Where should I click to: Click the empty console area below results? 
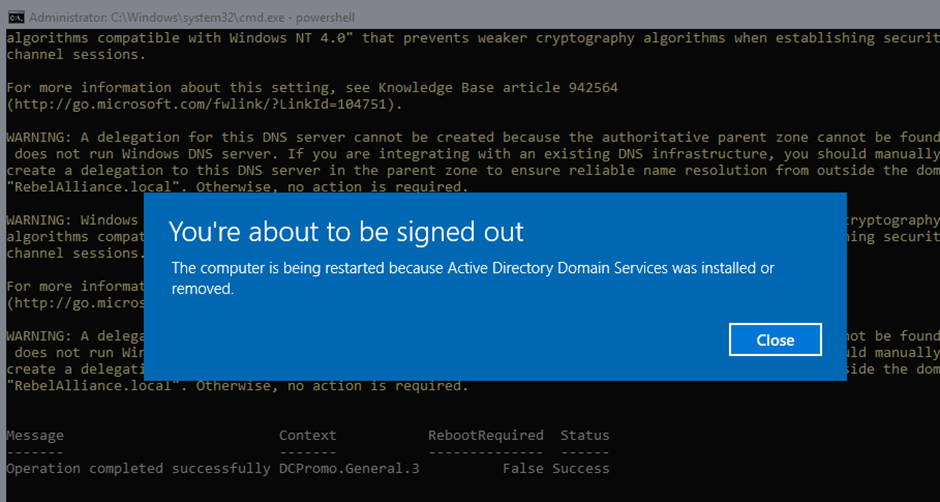[x=470, y=489]
